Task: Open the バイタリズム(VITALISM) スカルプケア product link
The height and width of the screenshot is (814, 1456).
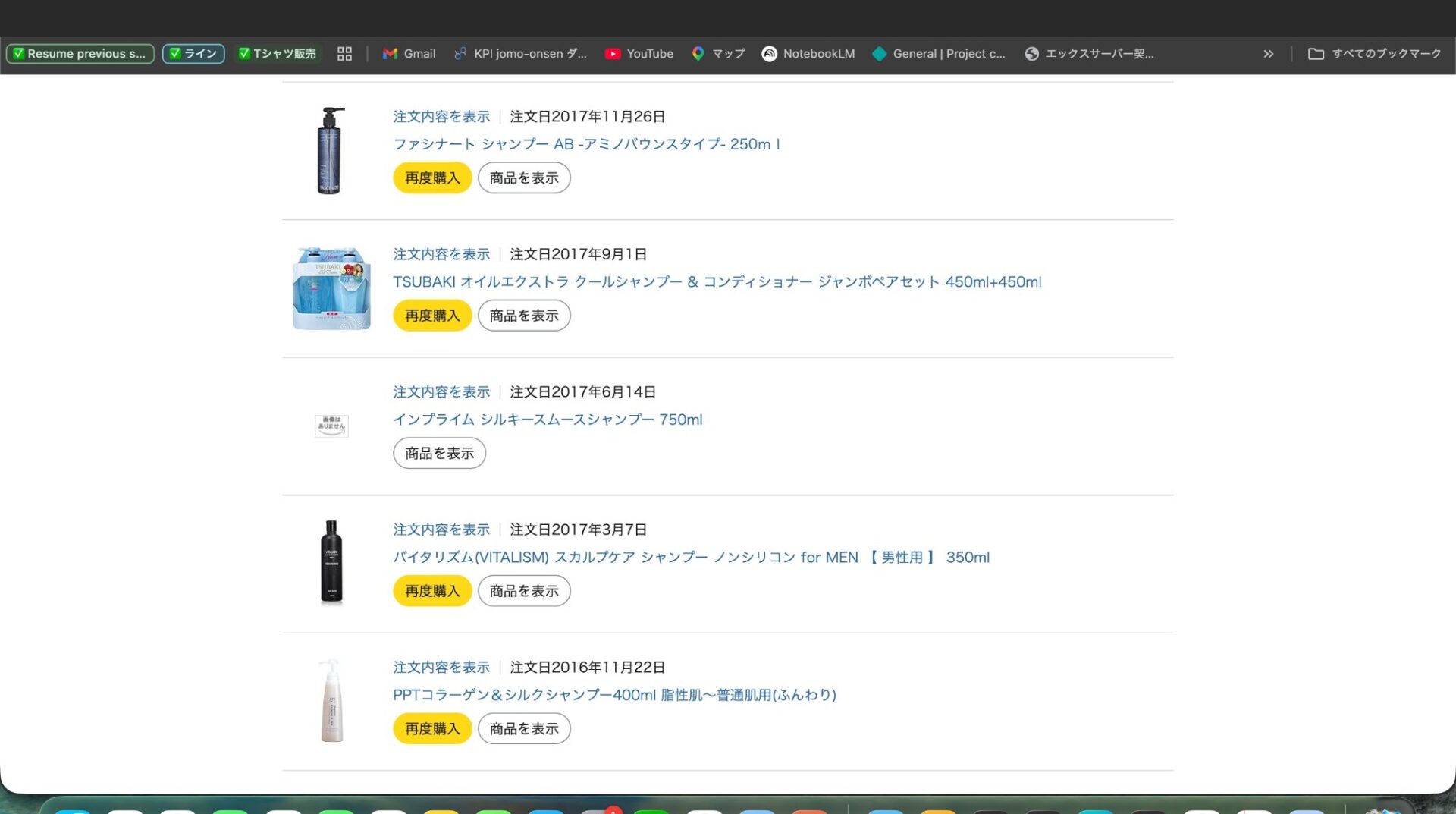Action: click(691, 558)
